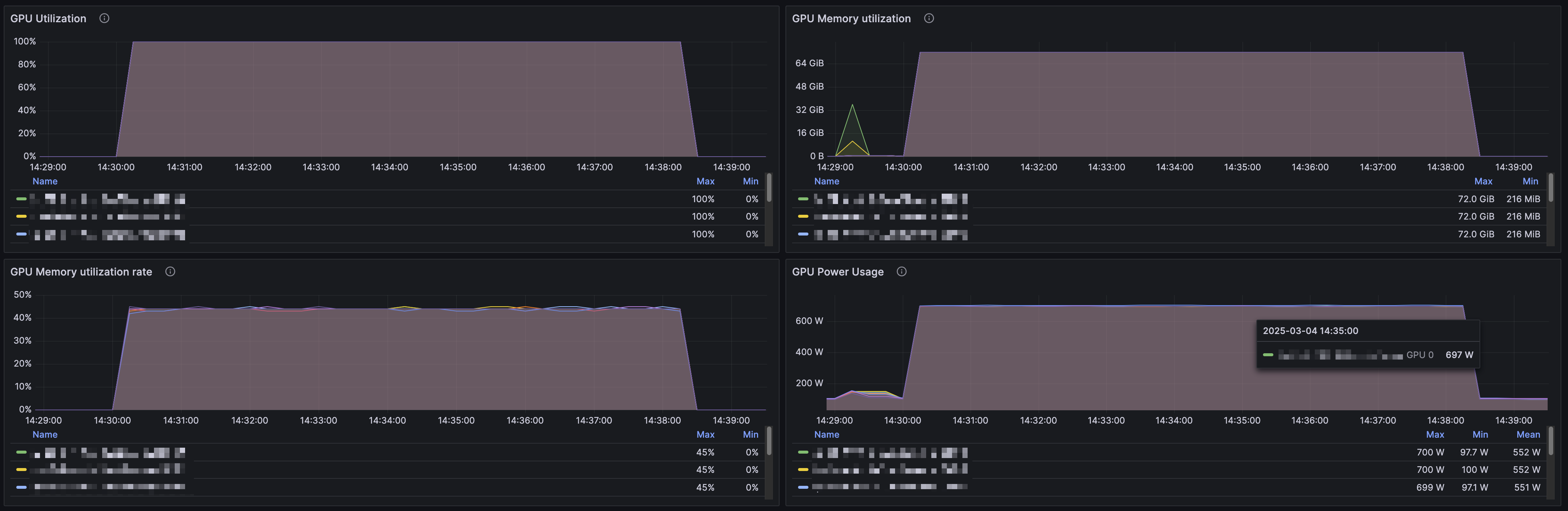
Task: Click info icon next to GPU Memory utilization rate
Action: click(170, 272)
